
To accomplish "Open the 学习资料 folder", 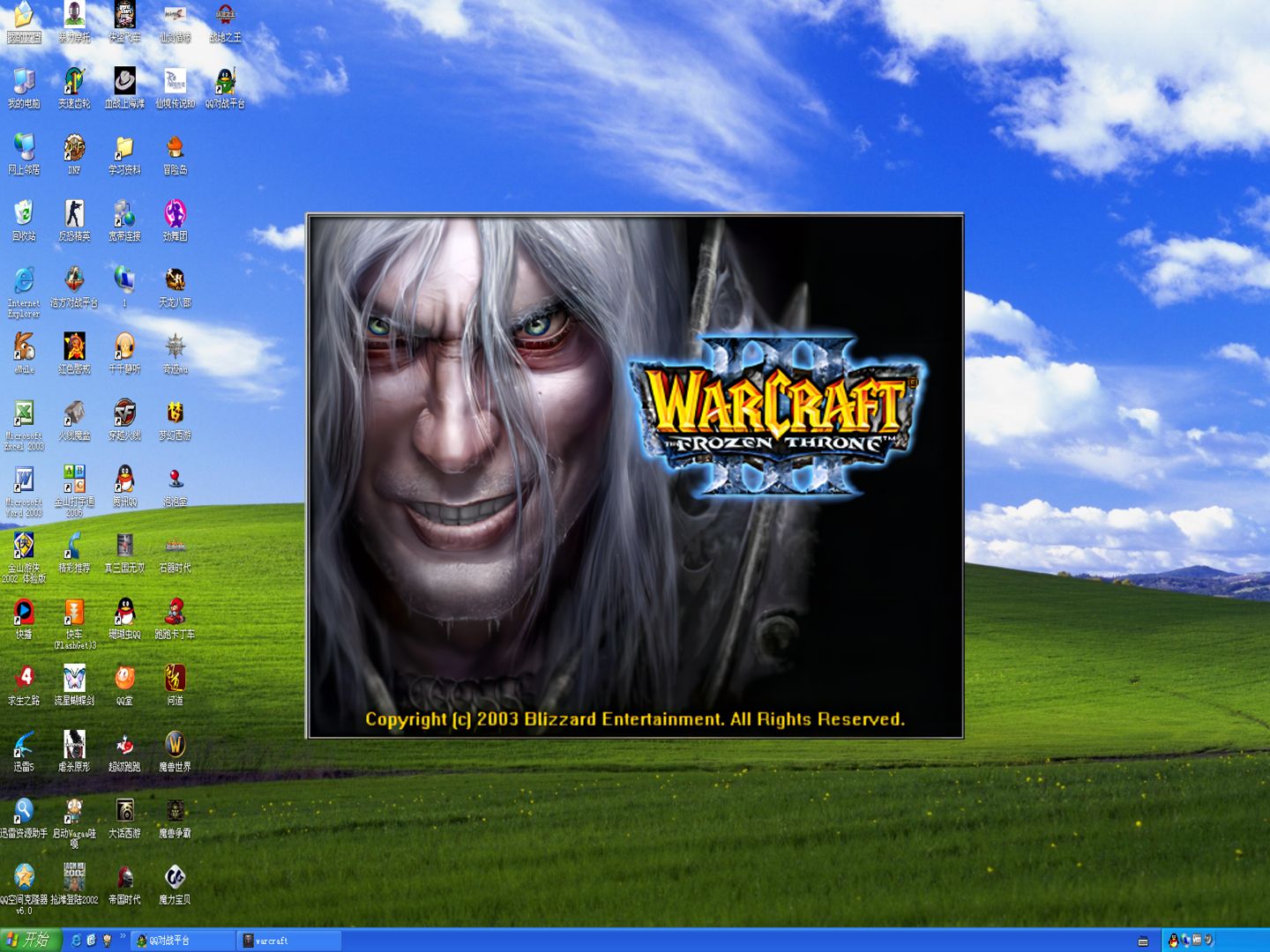I will coord(124,148).
